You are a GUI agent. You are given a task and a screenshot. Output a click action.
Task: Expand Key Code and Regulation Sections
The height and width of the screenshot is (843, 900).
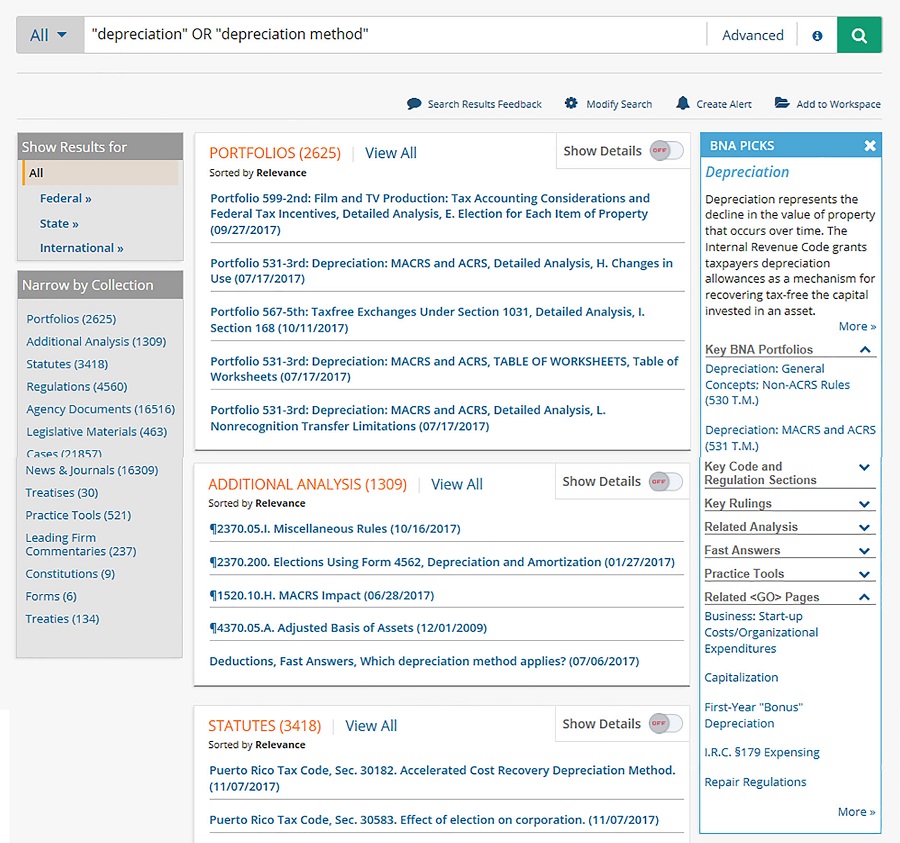(x=865, y=467)
